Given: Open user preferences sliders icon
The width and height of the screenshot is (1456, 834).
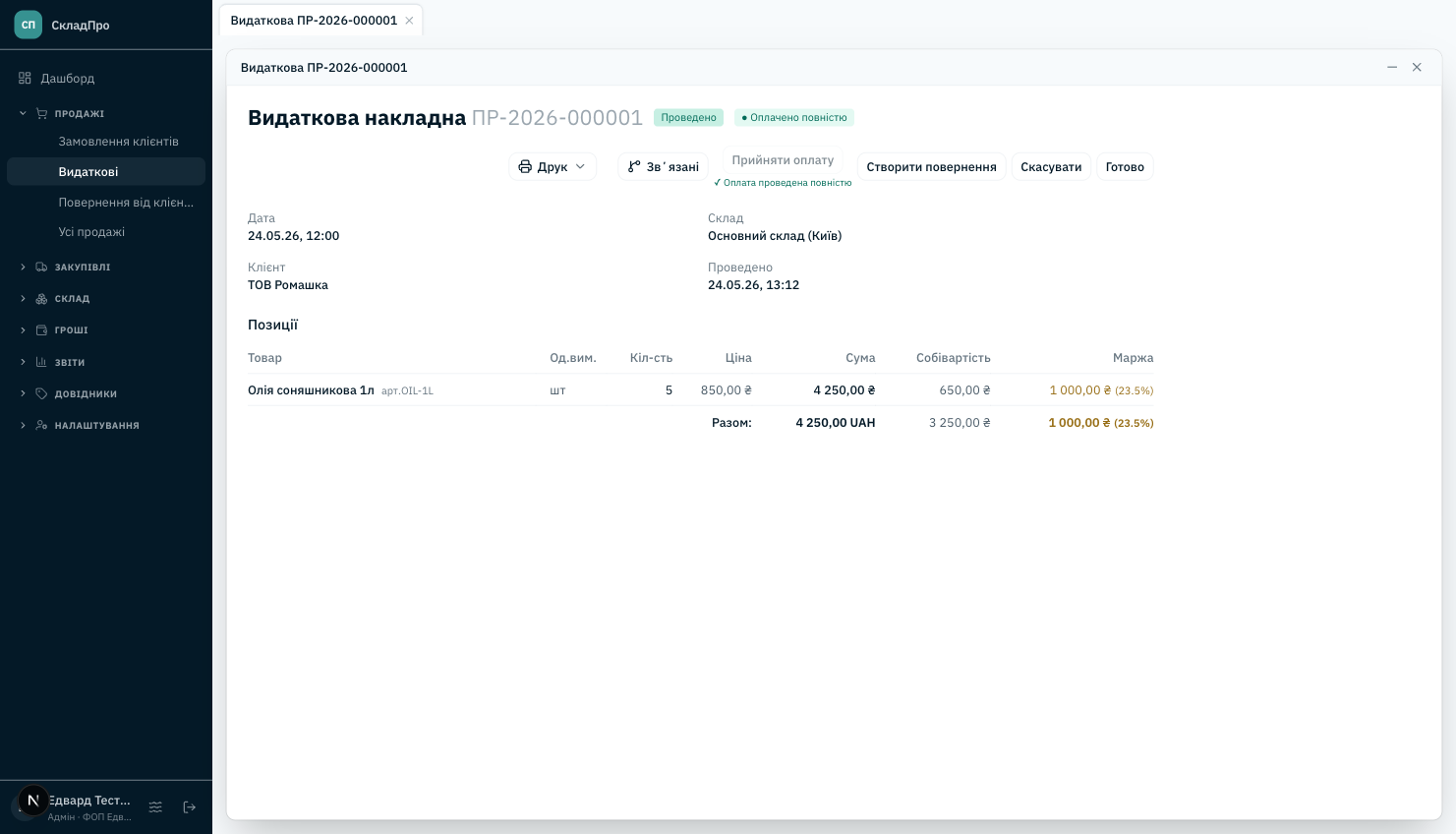Looking at the screenshot, I should point(155,806).
